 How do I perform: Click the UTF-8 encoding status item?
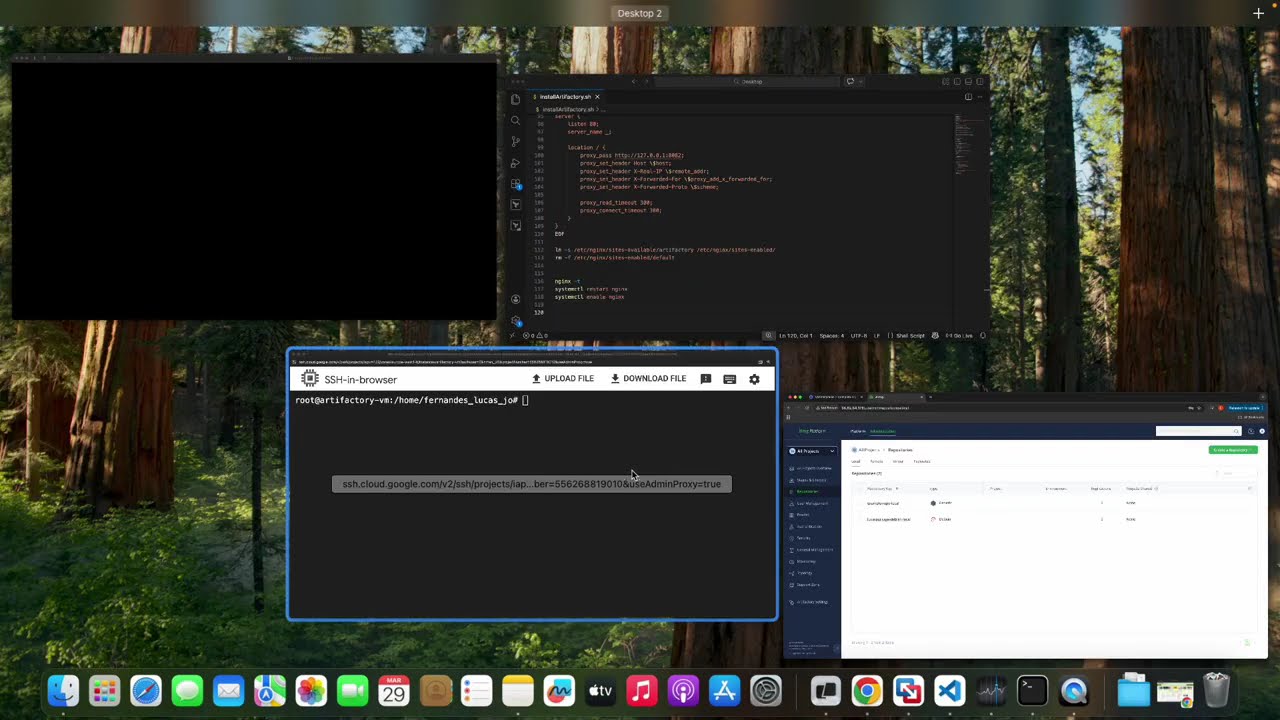[859, 336]
